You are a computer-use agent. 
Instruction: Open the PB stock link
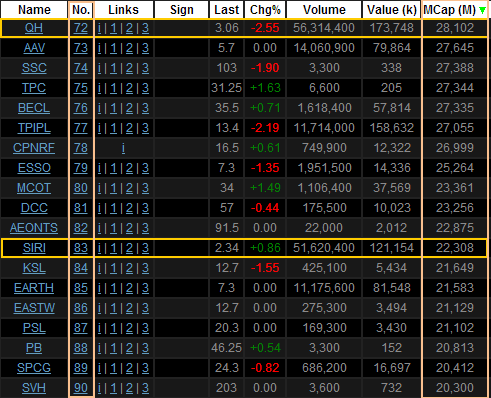click(34, 348)
